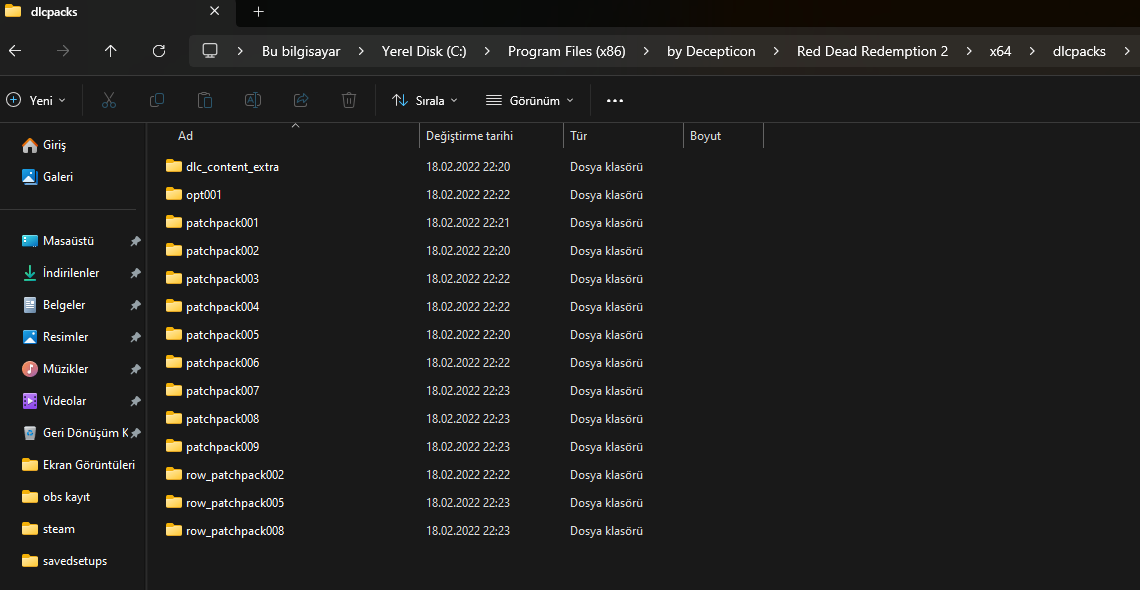The height and width of the screenshot is (590, 1140).
Task: Navigate back with the Back arrow
Action: [15, 51]
